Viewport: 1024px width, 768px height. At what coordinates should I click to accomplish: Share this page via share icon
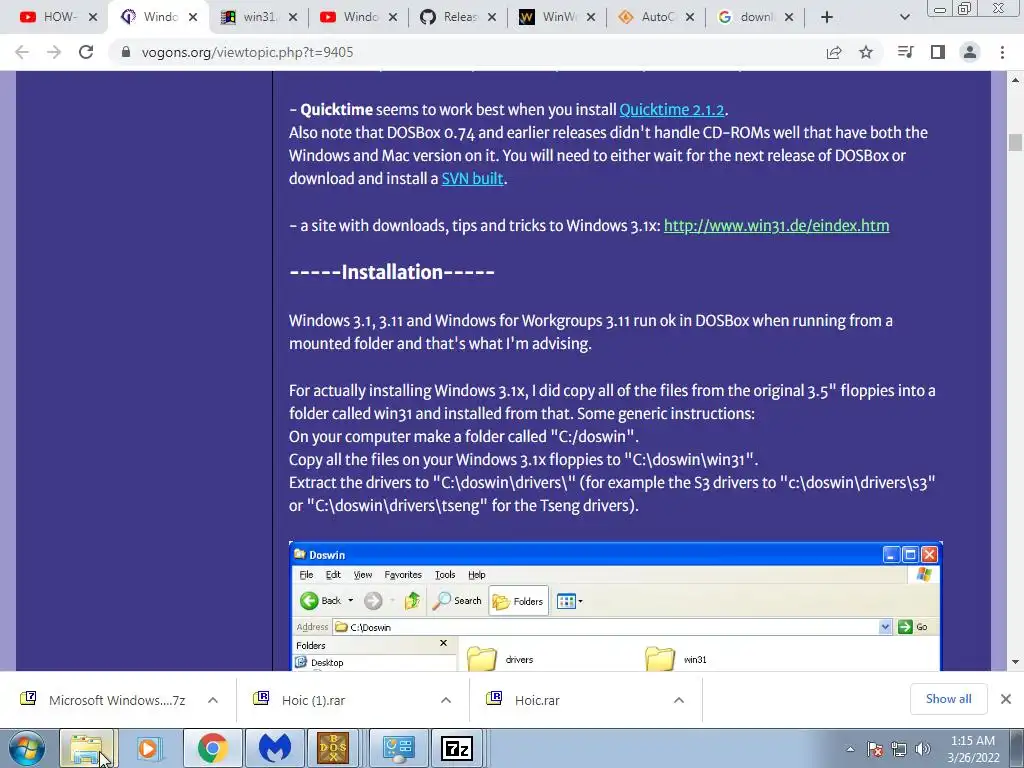tap(833, 52)
